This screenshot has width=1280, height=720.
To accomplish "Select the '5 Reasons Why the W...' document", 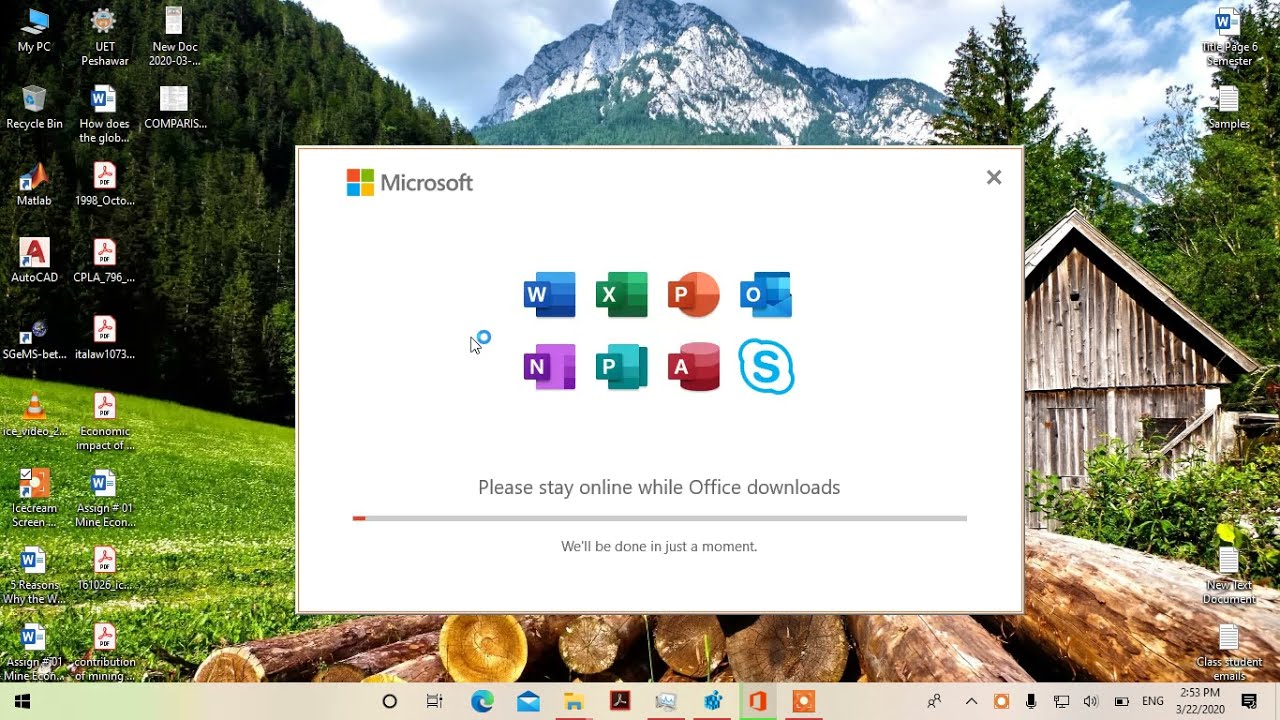I will 34,575.
